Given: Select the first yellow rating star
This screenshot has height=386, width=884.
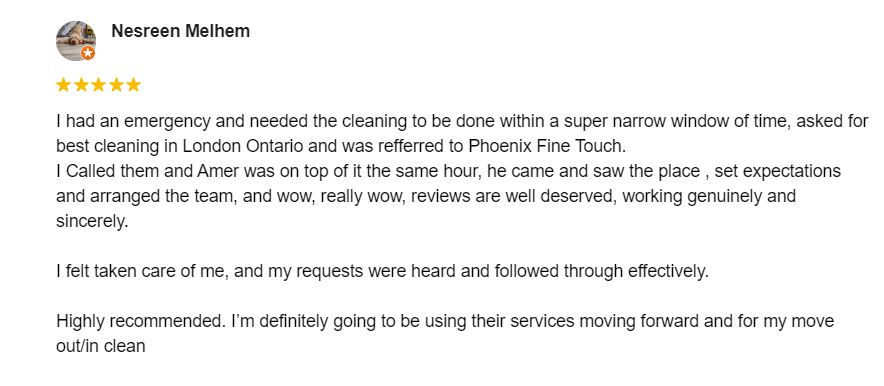Looking at the screenshot, I should tap(64, 85).
